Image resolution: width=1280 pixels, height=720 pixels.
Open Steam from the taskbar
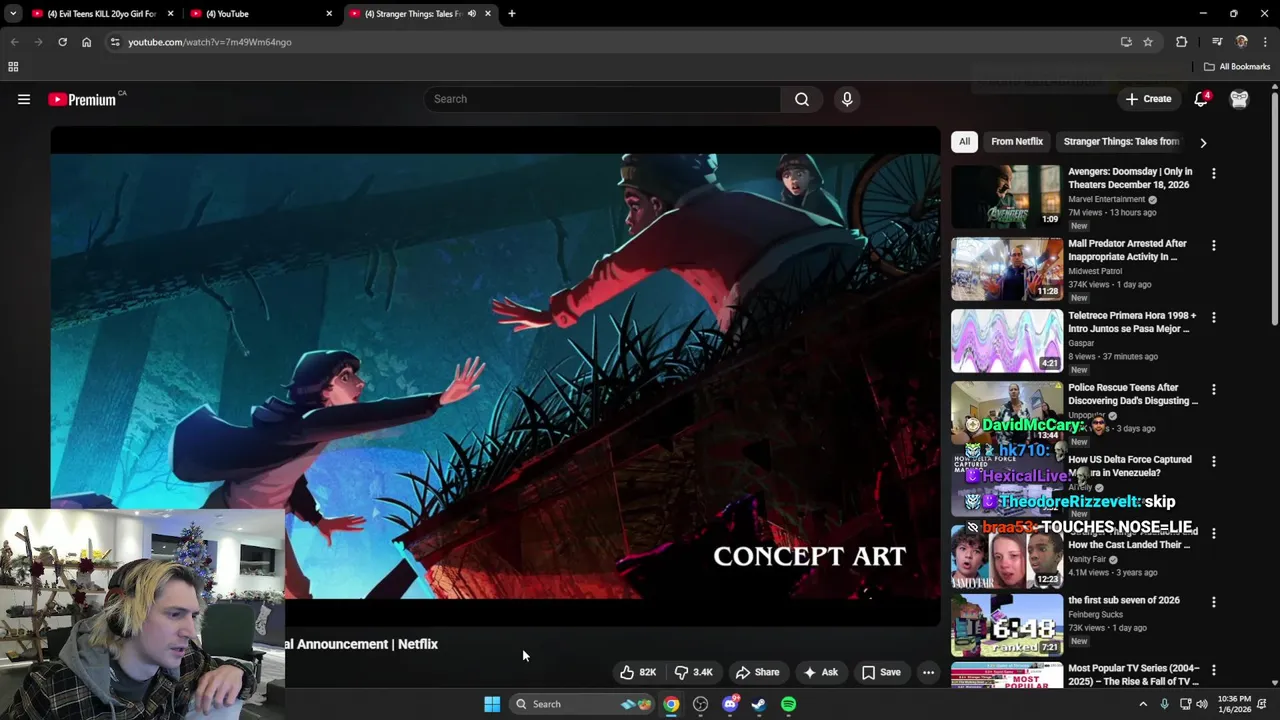point(759,704)
